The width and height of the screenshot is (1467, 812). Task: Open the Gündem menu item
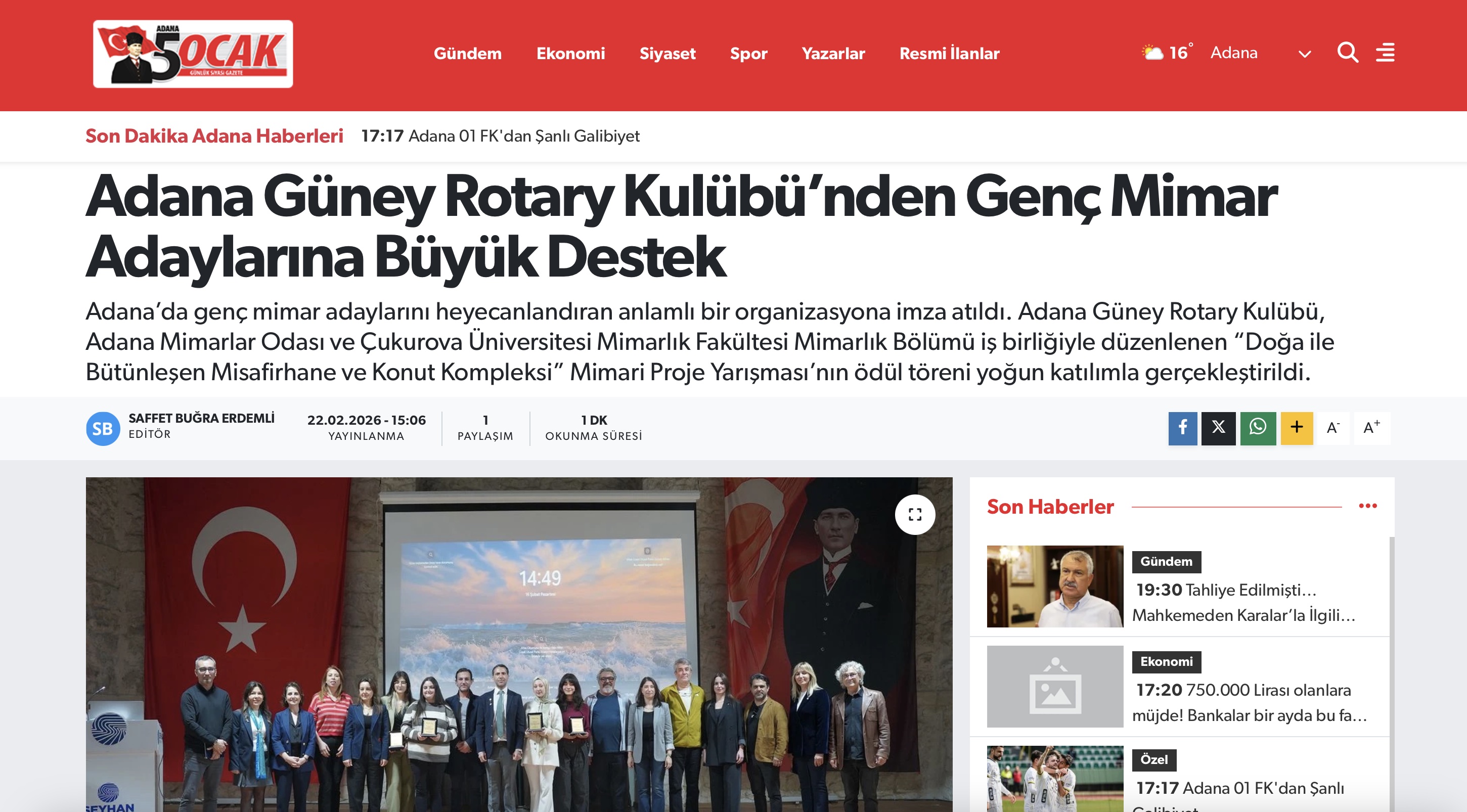[x=468, y=54]
